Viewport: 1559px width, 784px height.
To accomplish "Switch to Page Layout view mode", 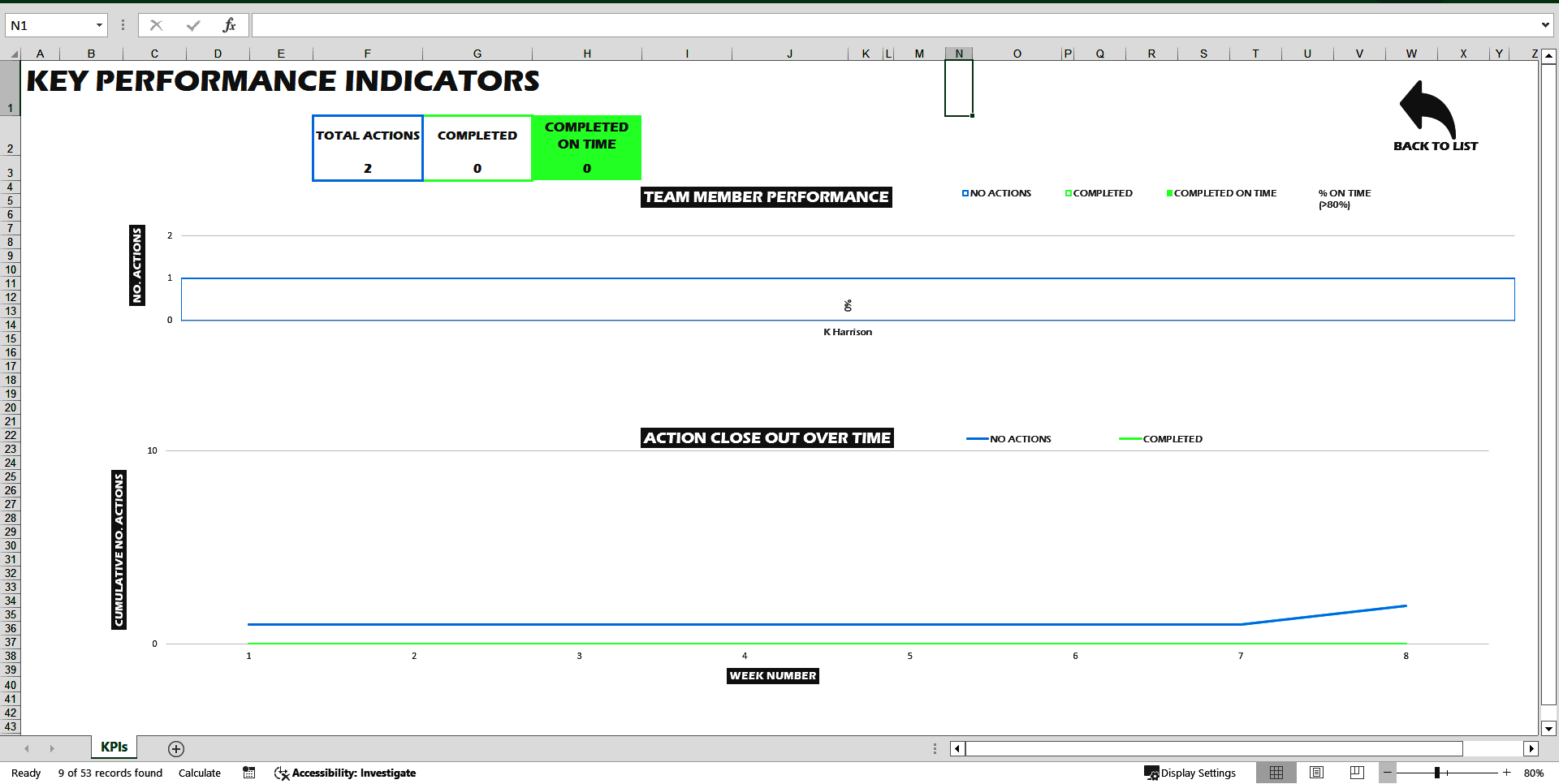I will [x=1317, y=773].
